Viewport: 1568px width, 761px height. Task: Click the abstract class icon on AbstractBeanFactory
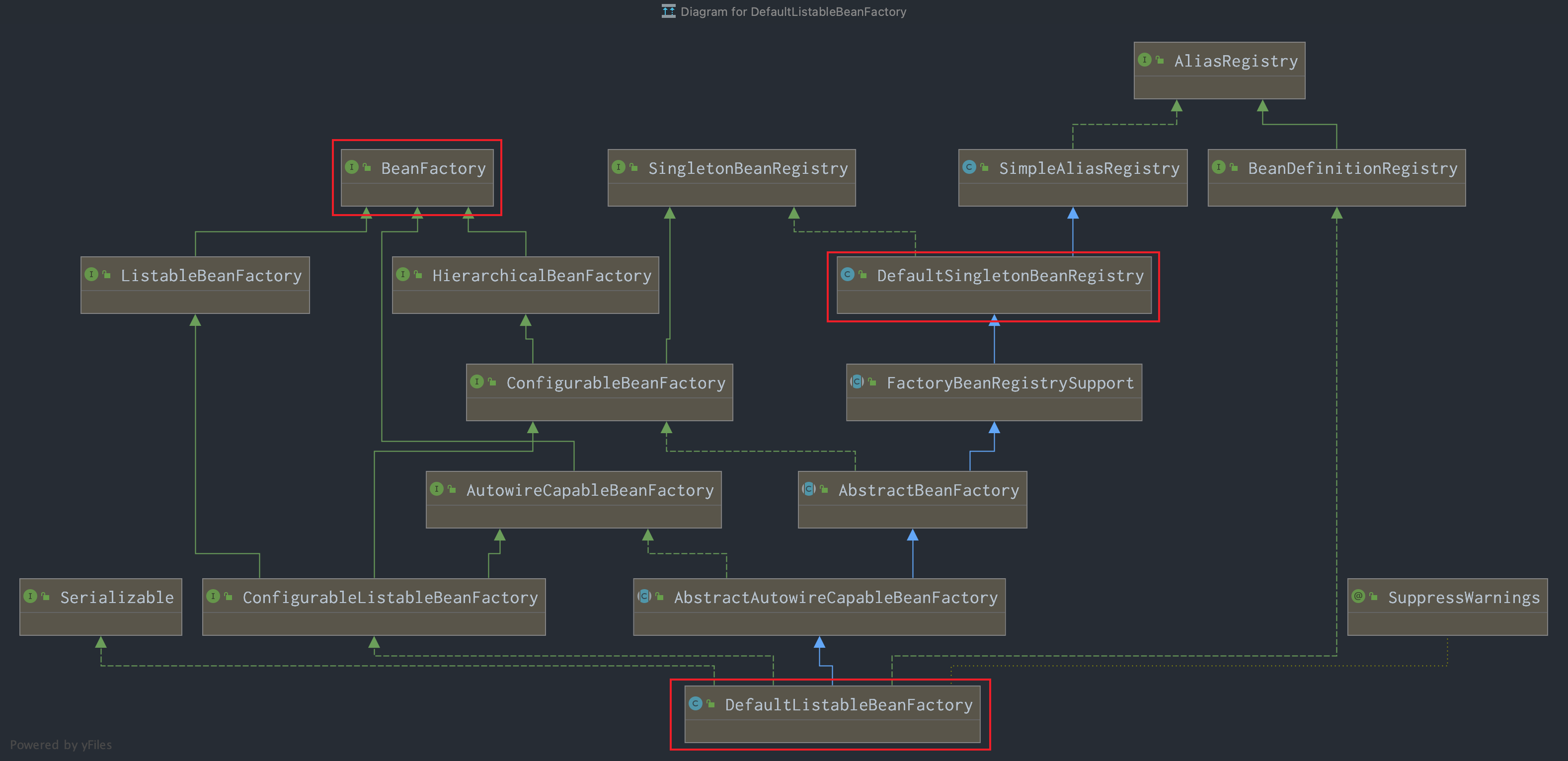[808, 489]
